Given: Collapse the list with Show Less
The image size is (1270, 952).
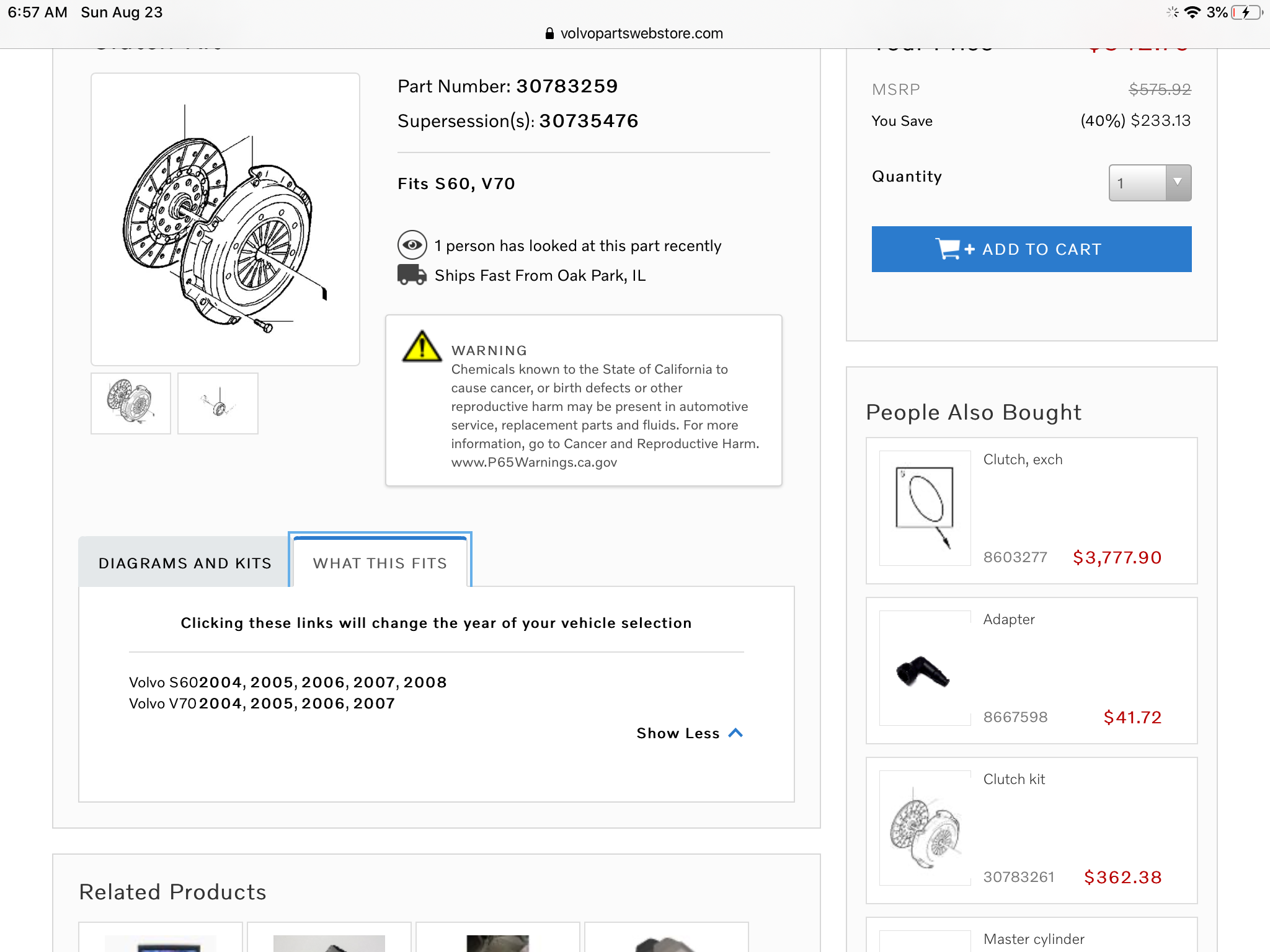Looking at the screenshot, I should pyautogui.click(x=689, y=733).
